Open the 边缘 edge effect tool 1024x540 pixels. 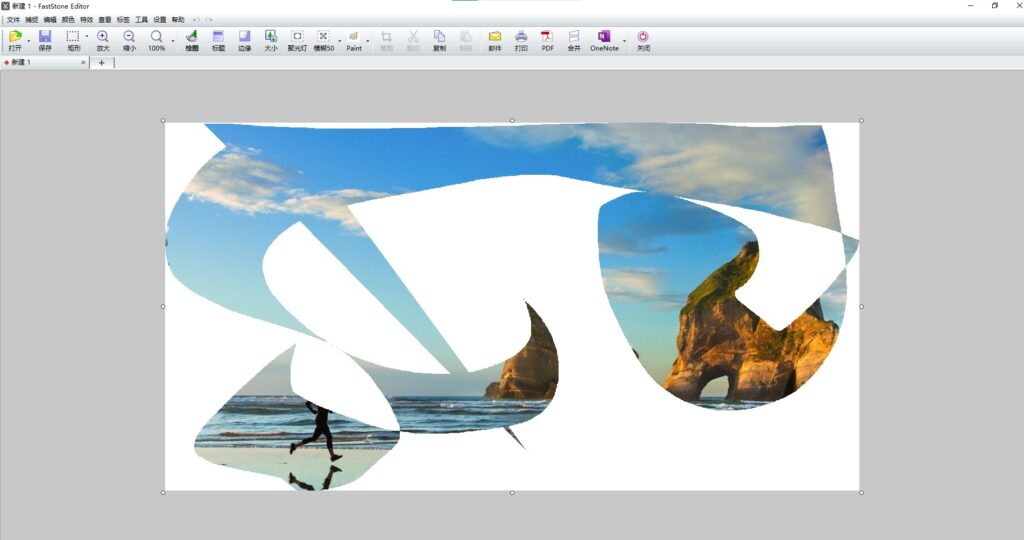click(x=244, y=40)
